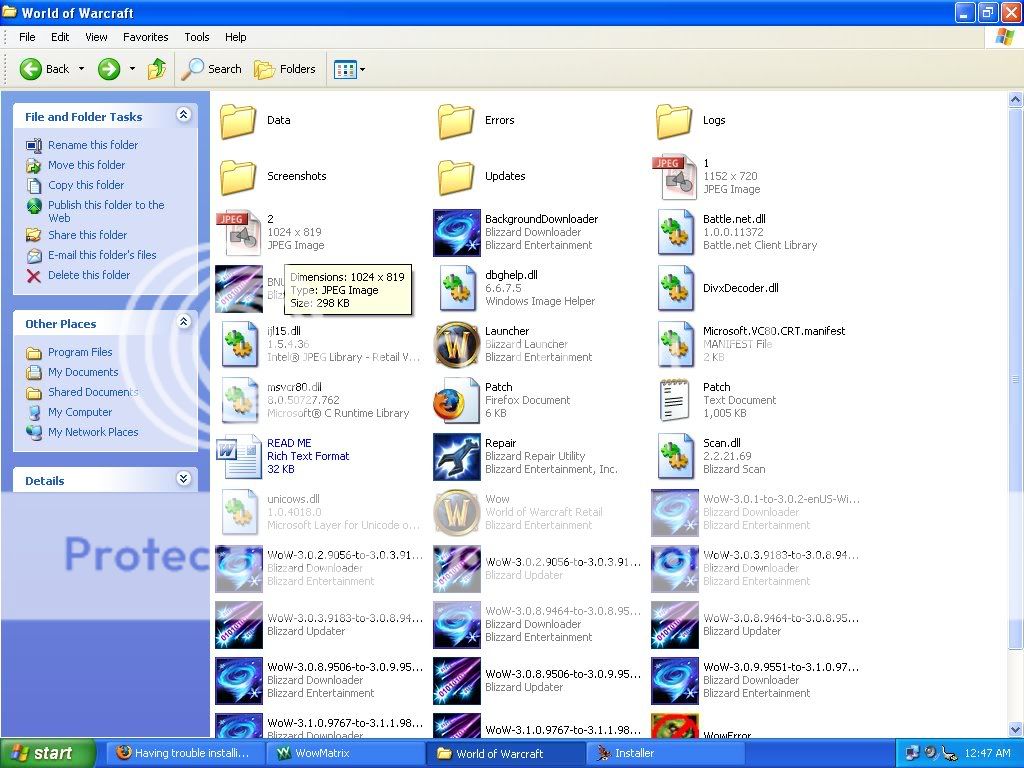This screenshot has width=1024, height=768.
Task: Open the Back button history dropdown arrow
Action: [82, 69]
